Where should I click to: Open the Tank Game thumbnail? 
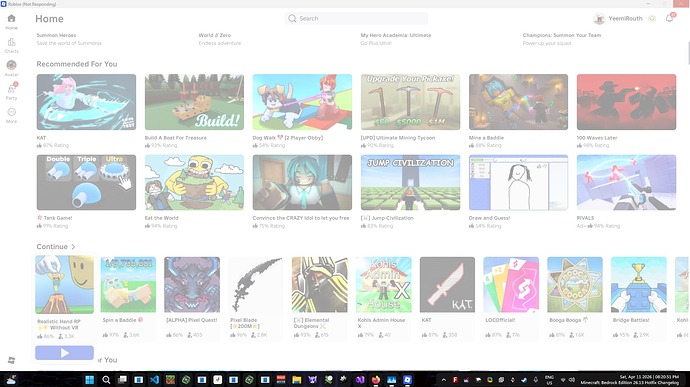point(86,182)
